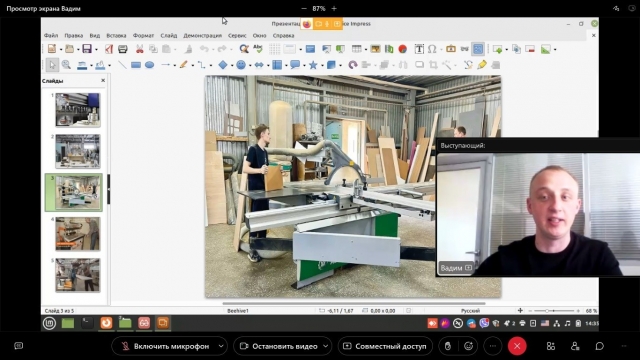Open the Демонстрация menu
Image resolution: width=640 pixels, height=360 pixels.
click(x=202, y=36)
